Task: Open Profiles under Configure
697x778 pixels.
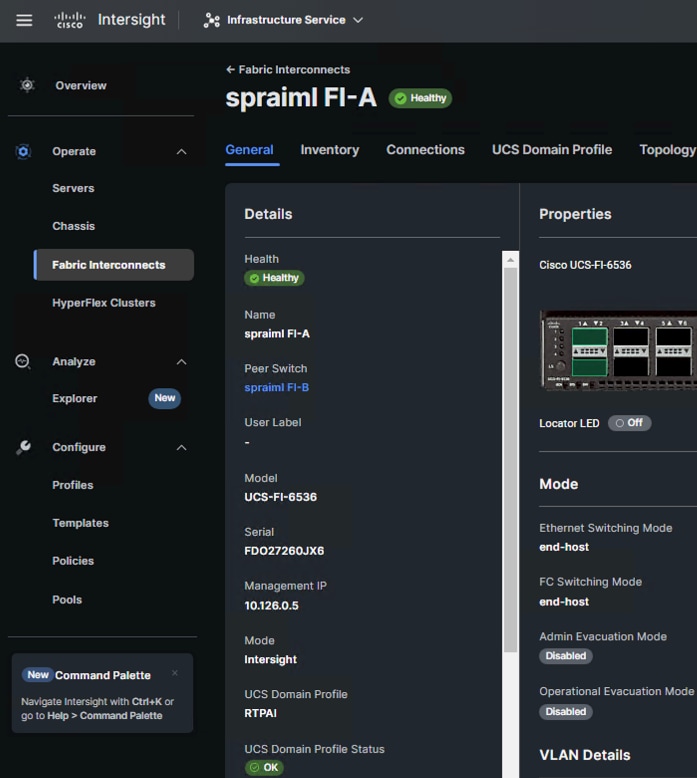Action: click(x=72, y=485)
